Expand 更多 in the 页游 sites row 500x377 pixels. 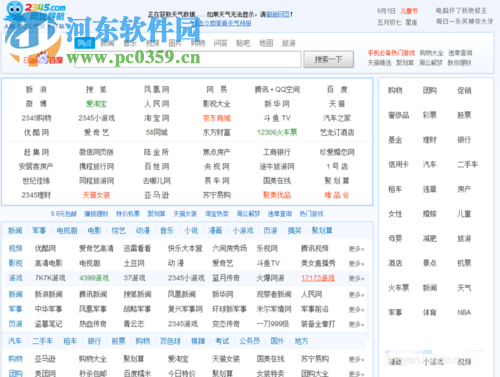[x=356, y=324]
